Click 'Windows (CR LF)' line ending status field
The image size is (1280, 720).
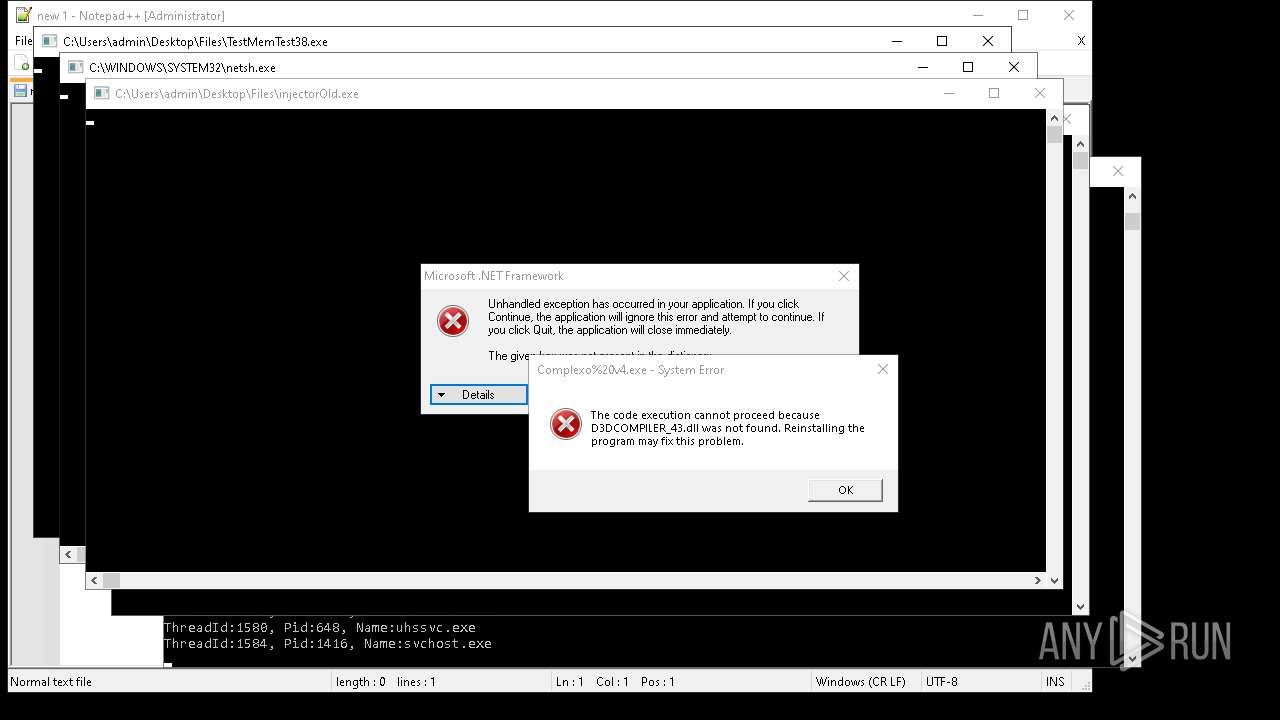point(860,682)
